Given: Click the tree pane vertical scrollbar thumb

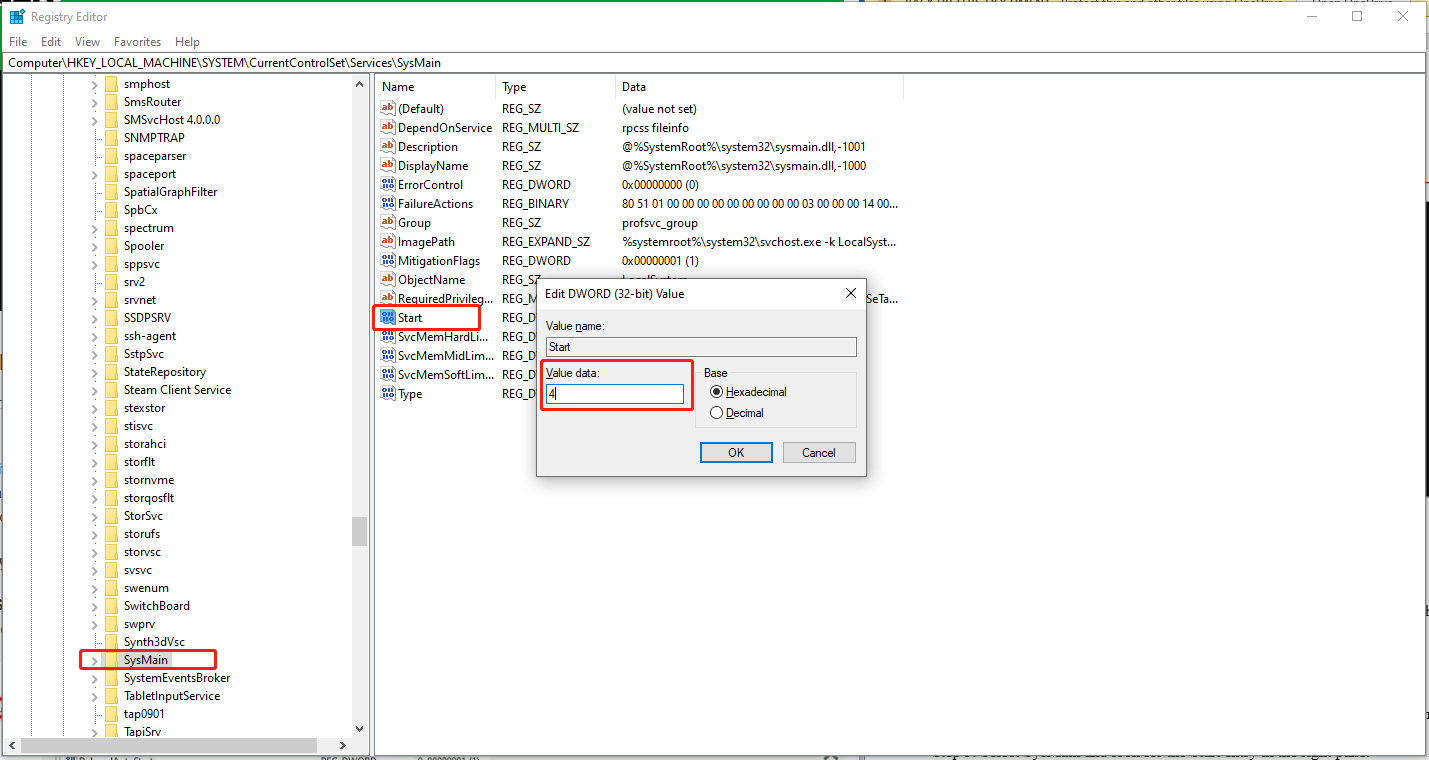Looking at the screenshot, I should 360,532.
